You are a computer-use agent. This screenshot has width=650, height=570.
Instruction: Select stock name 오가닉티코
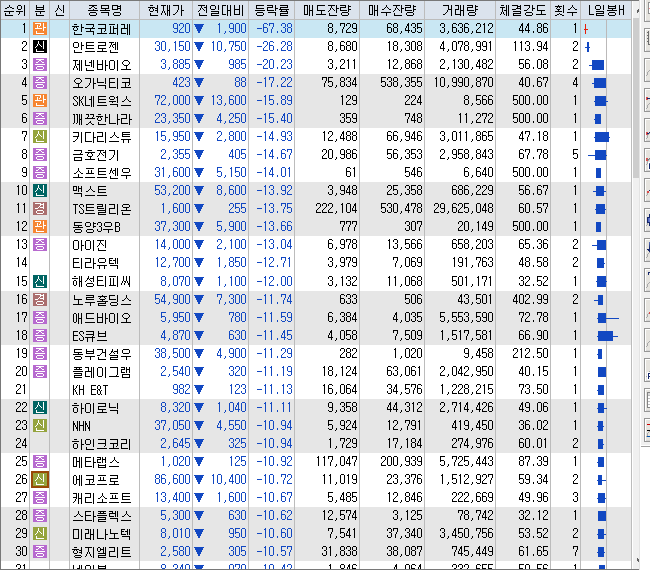click(102, 83)
